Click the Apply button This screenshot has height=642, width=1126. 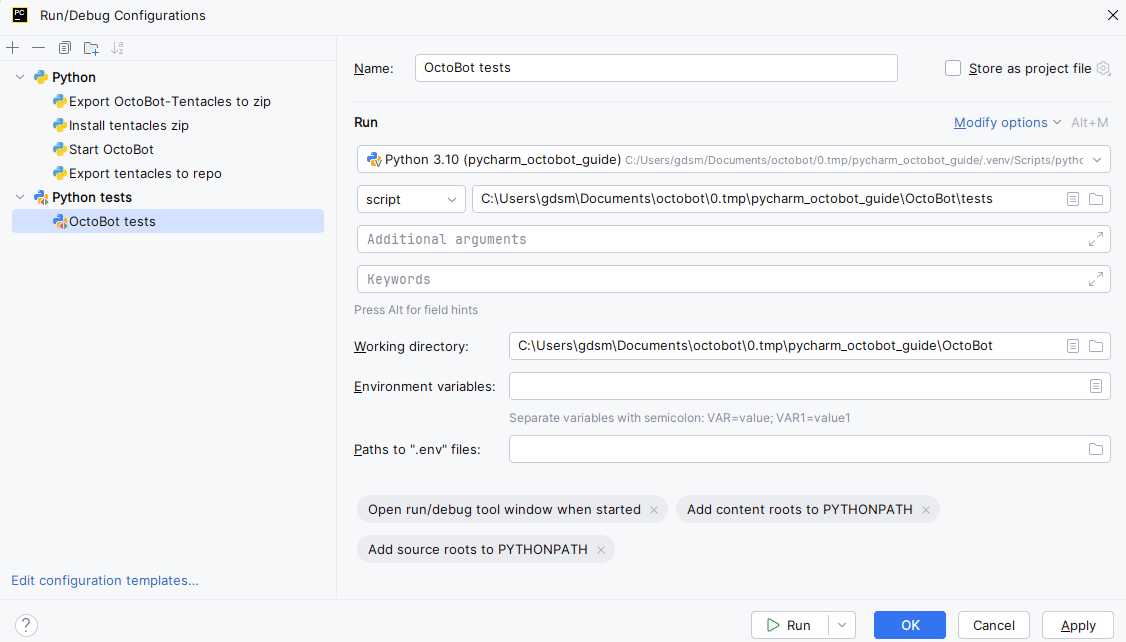coord(1078,625)
